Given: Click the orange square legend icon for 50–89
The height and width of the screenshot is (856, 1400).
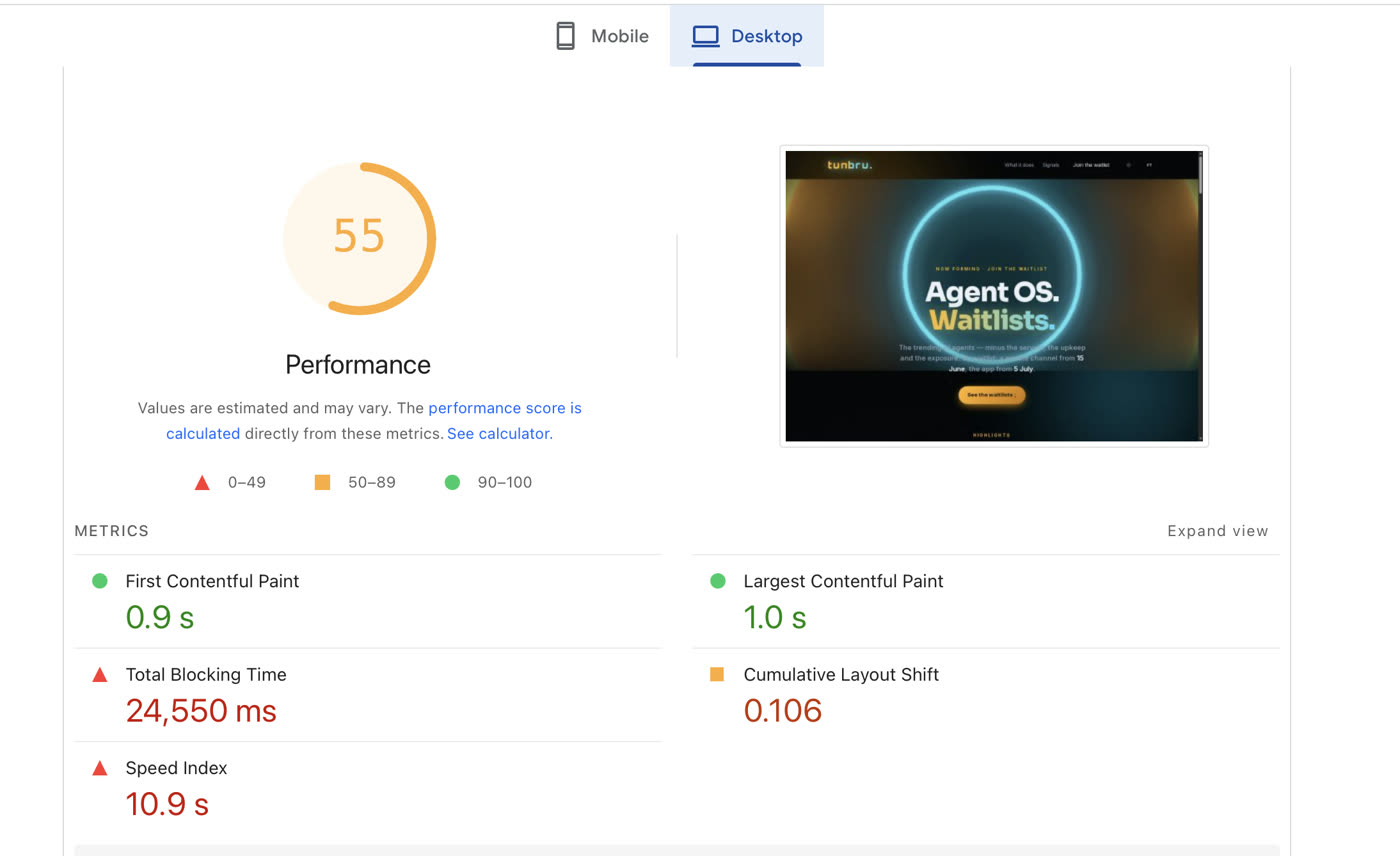Looking at the screenshot, I should [x=322, y=482].
